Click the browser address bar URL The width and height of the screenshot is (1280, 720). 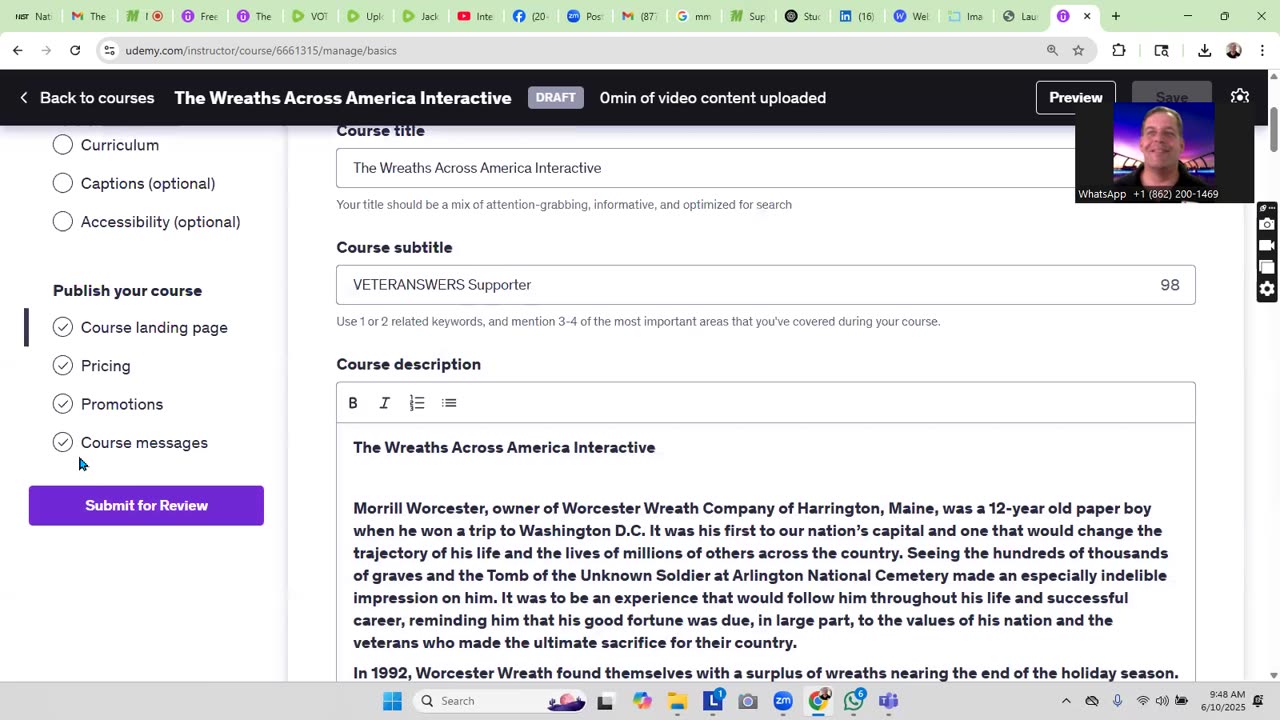[261, 50]
